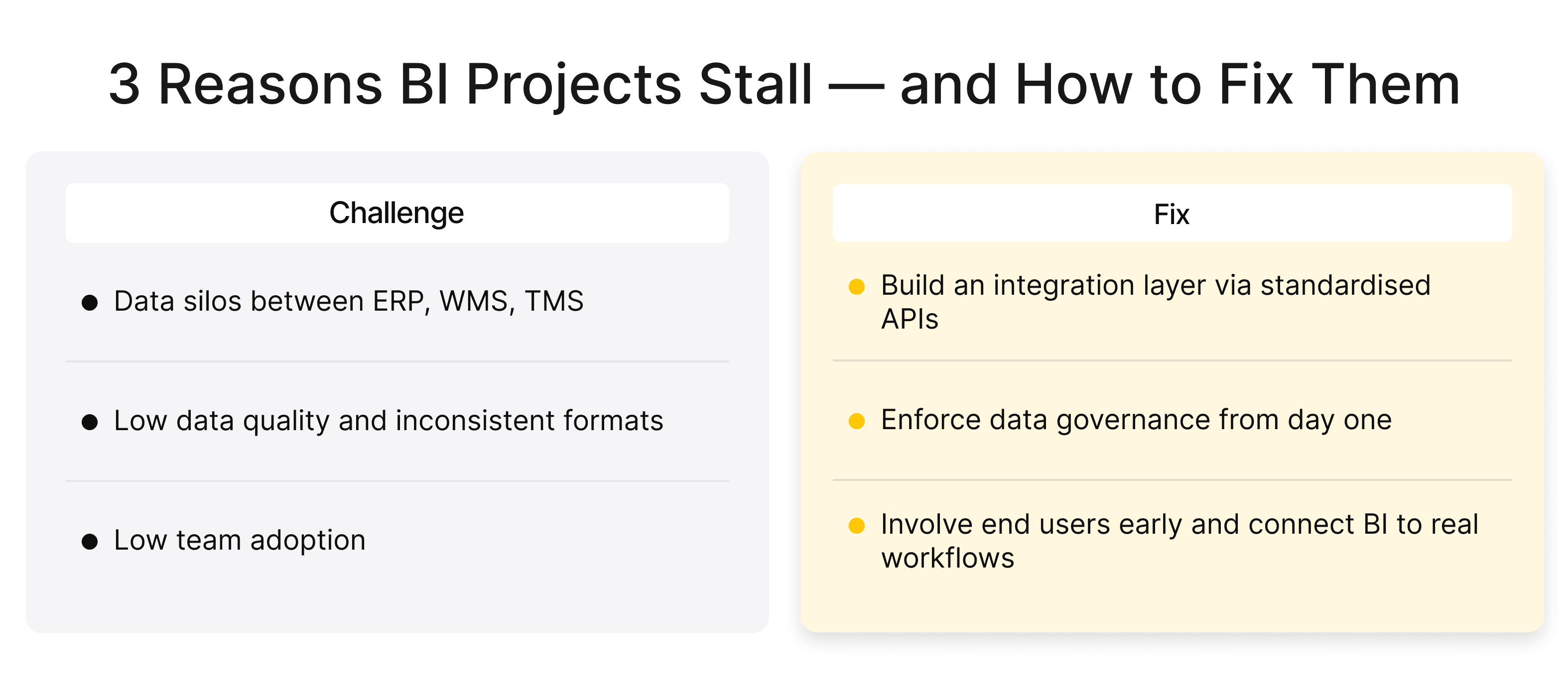Click the text Data silos between ERP, WMS, TMS

[x=349, y=301]
